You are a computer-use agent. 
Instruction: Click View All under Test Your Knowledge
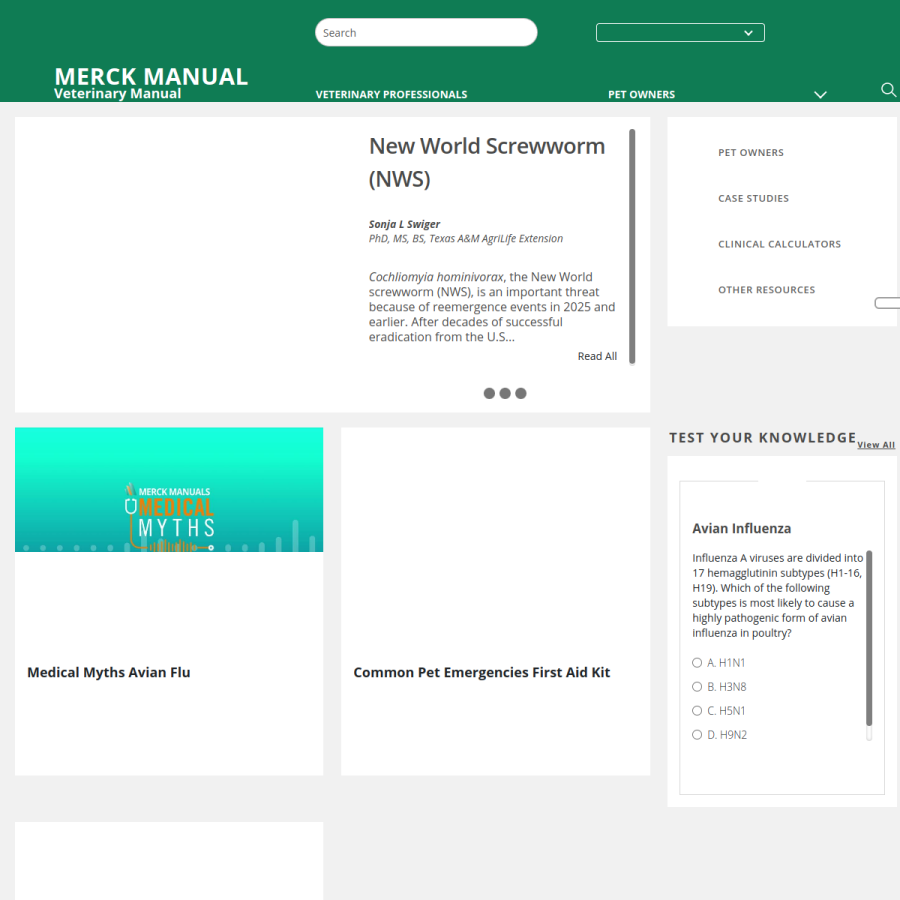coord(876,445)
